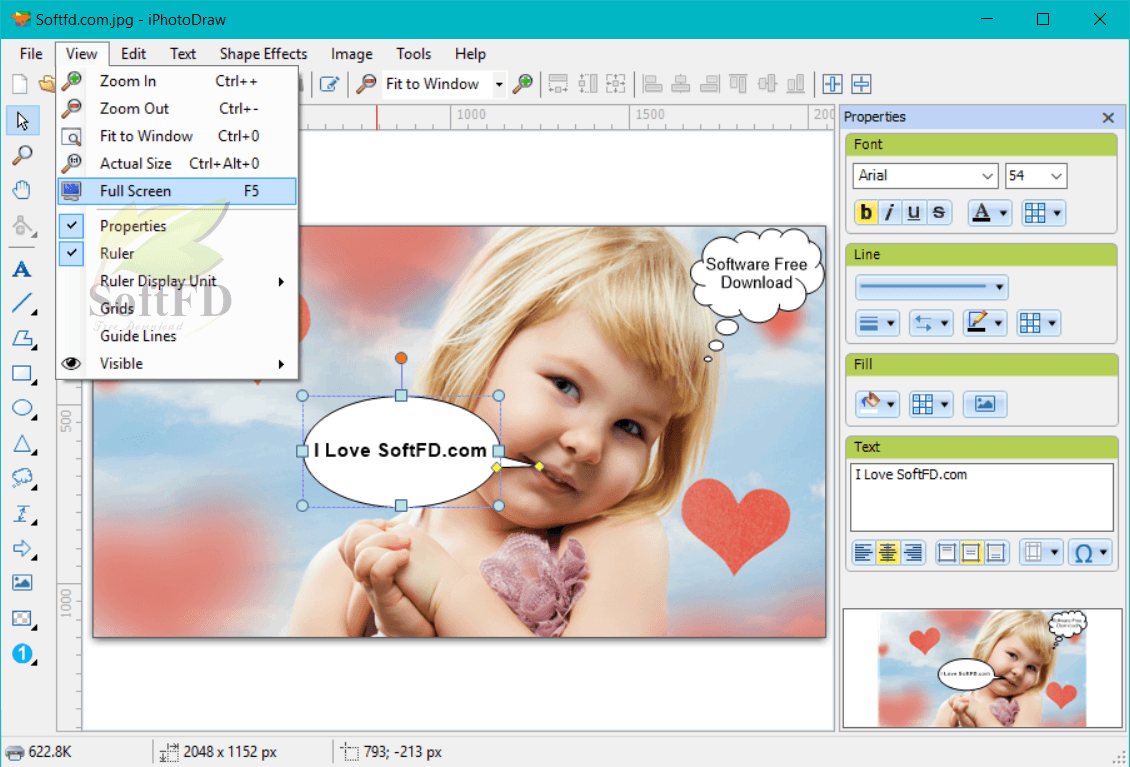Screen dimensions: 1130x767
Task: Open the Image menu
Action: tap(352, 54)
